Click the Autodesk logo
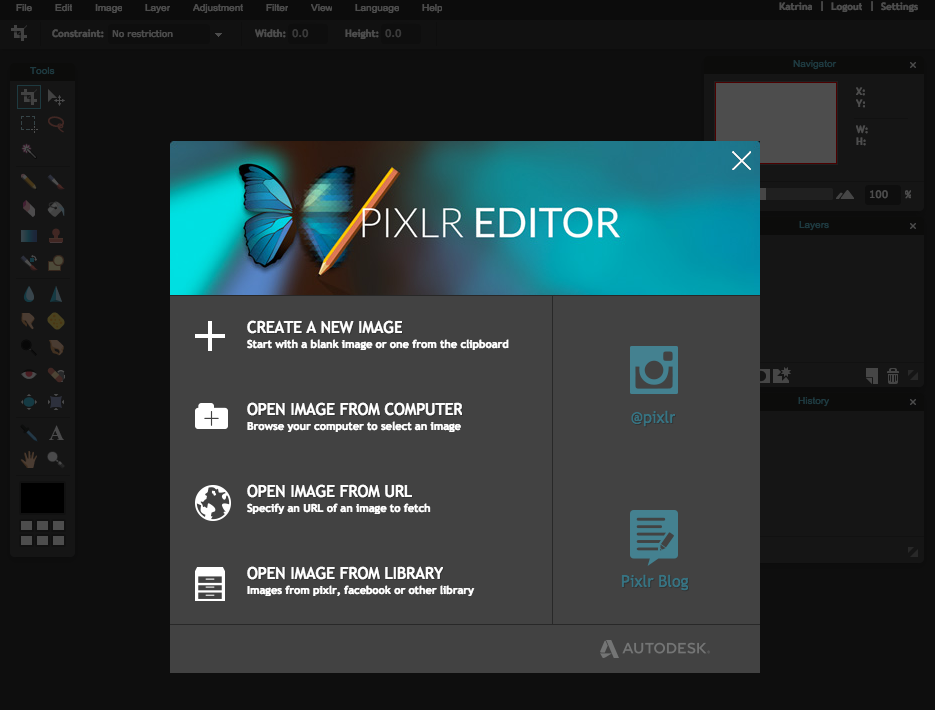This screenshot has height=710, width=935. pyautogui.click(x=654, y=649)
